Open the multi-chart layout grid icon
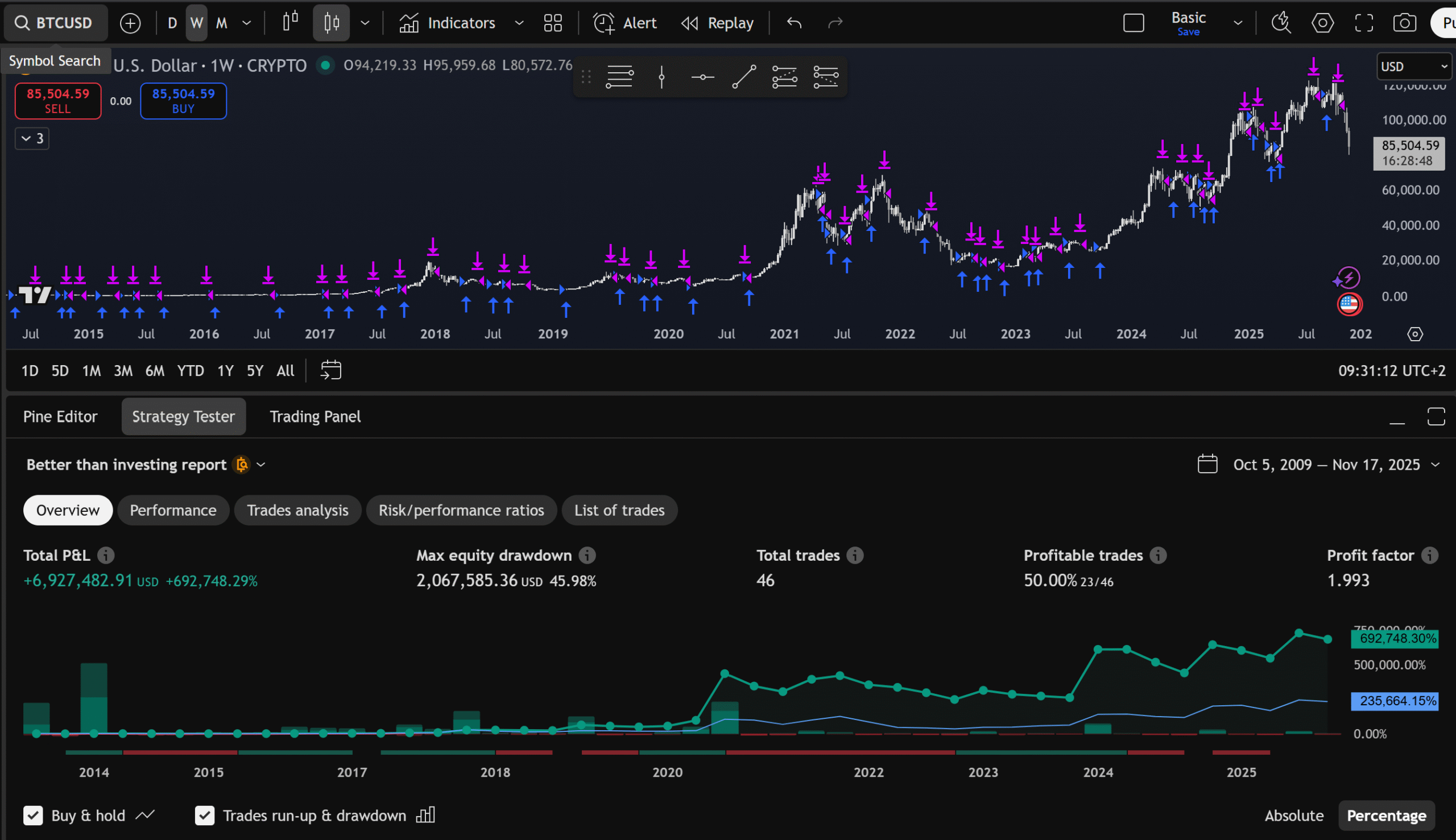This screenshot has width=1456, height=840. click(x=552, y=23)
